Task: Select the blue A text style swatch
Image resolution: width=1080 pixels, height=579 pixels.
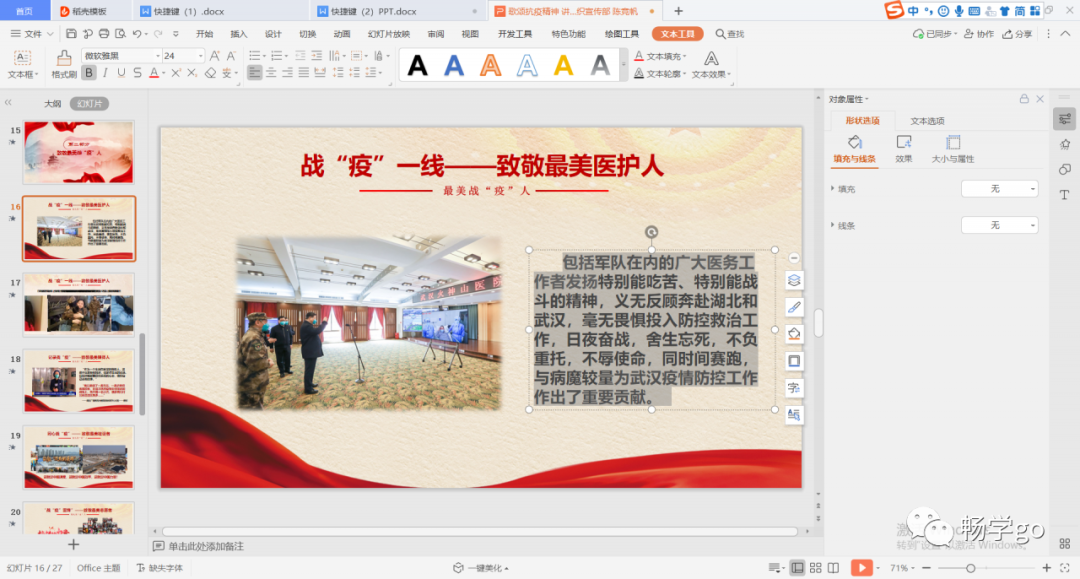Action: (454, 65)
